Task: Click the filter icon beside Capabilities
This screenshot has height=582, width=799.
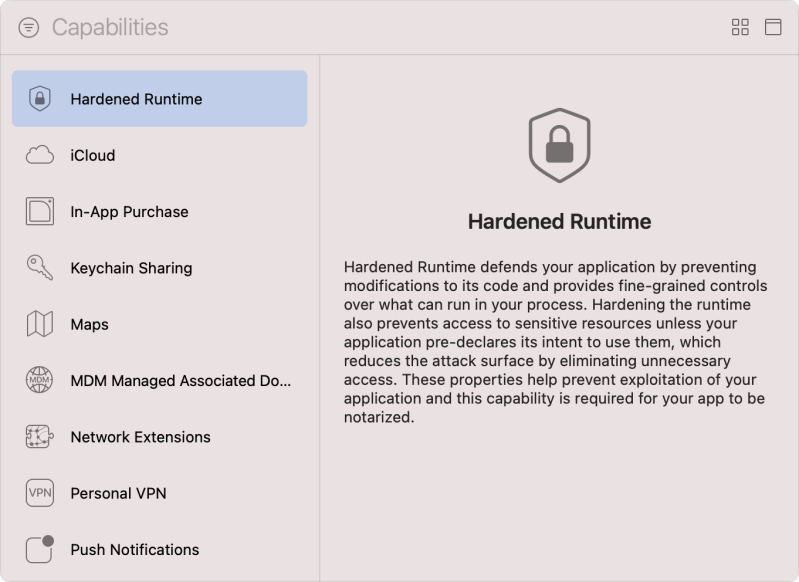Action: 29,28
